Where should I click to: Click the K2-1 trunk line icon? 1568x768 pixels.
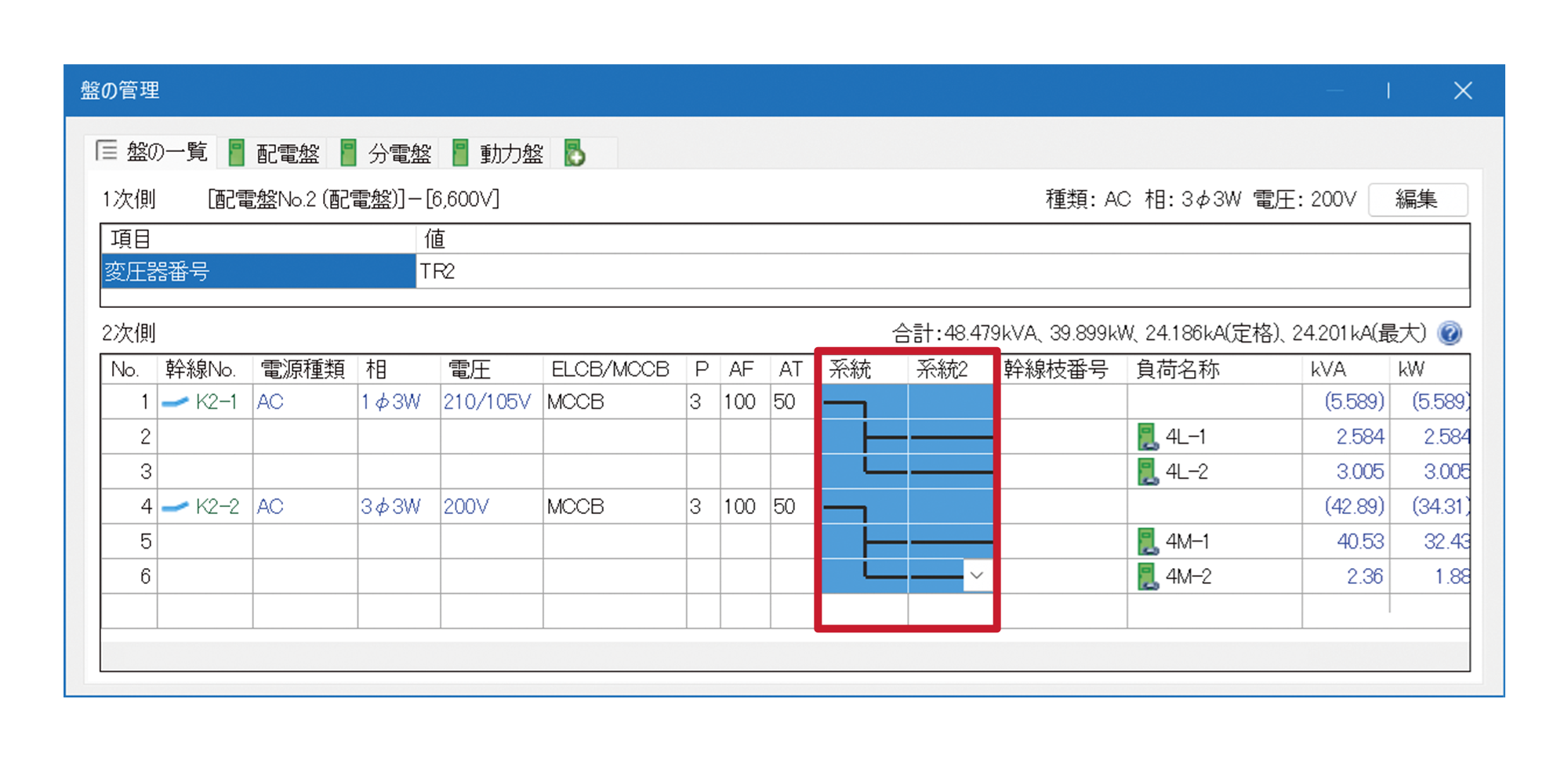pos(175,403)
